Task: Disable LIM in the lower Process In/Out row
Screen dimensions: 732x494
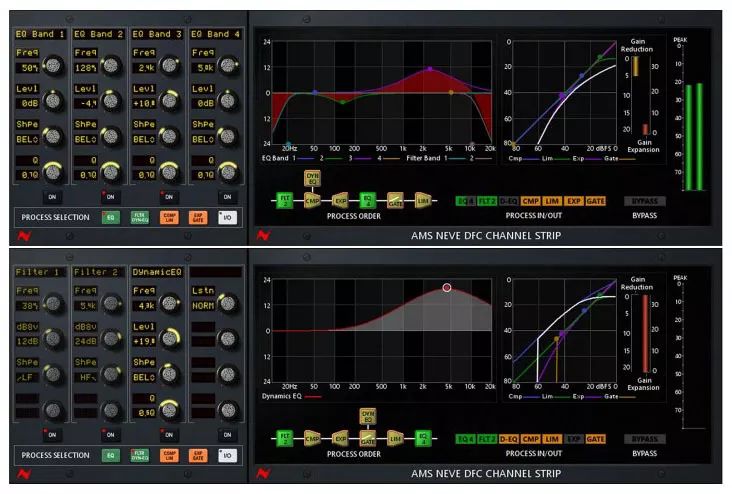Action: pyautogui.click(x=552, y=439)
